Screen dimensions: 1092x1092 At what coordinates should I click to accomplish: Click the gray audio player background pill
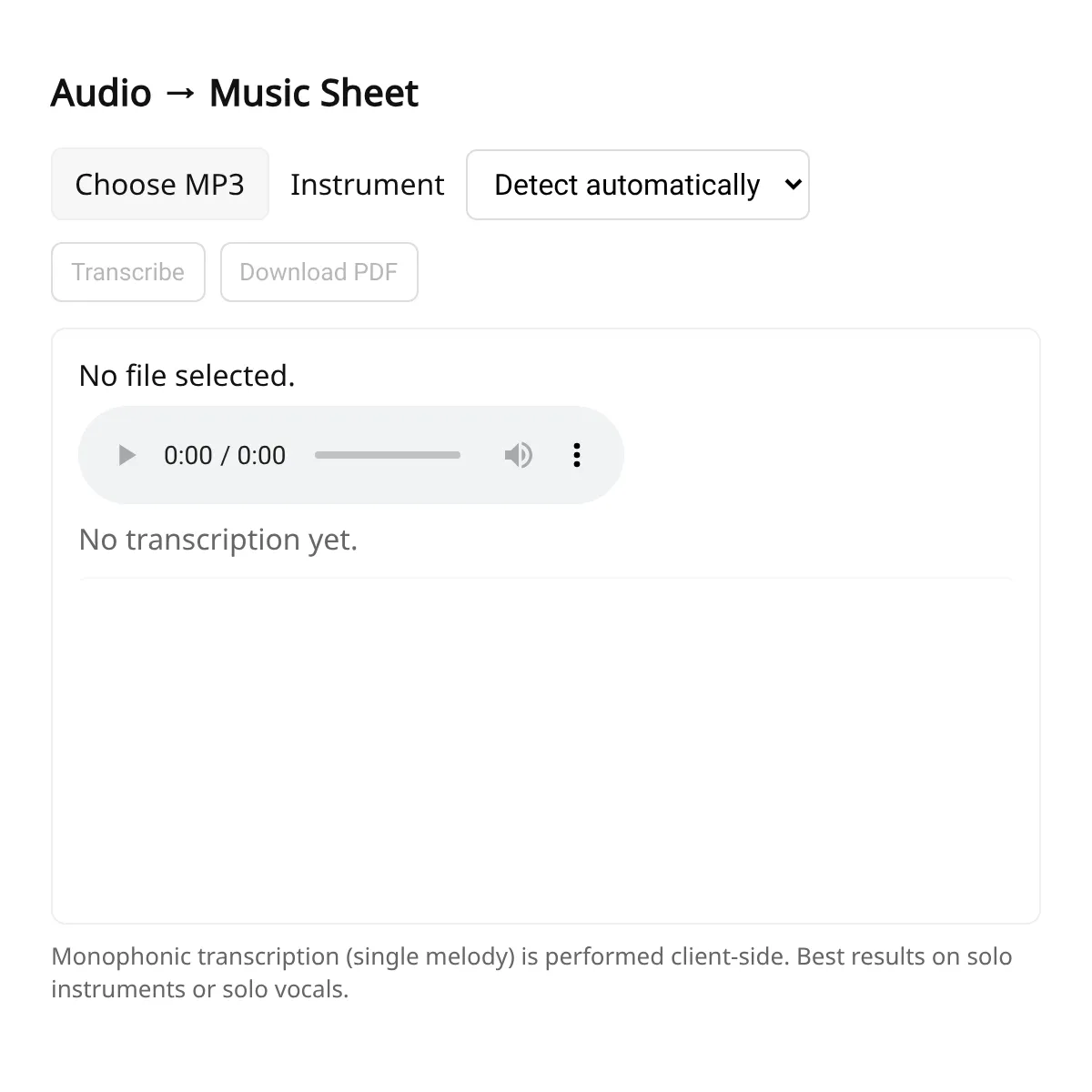(x=351, y=455)
